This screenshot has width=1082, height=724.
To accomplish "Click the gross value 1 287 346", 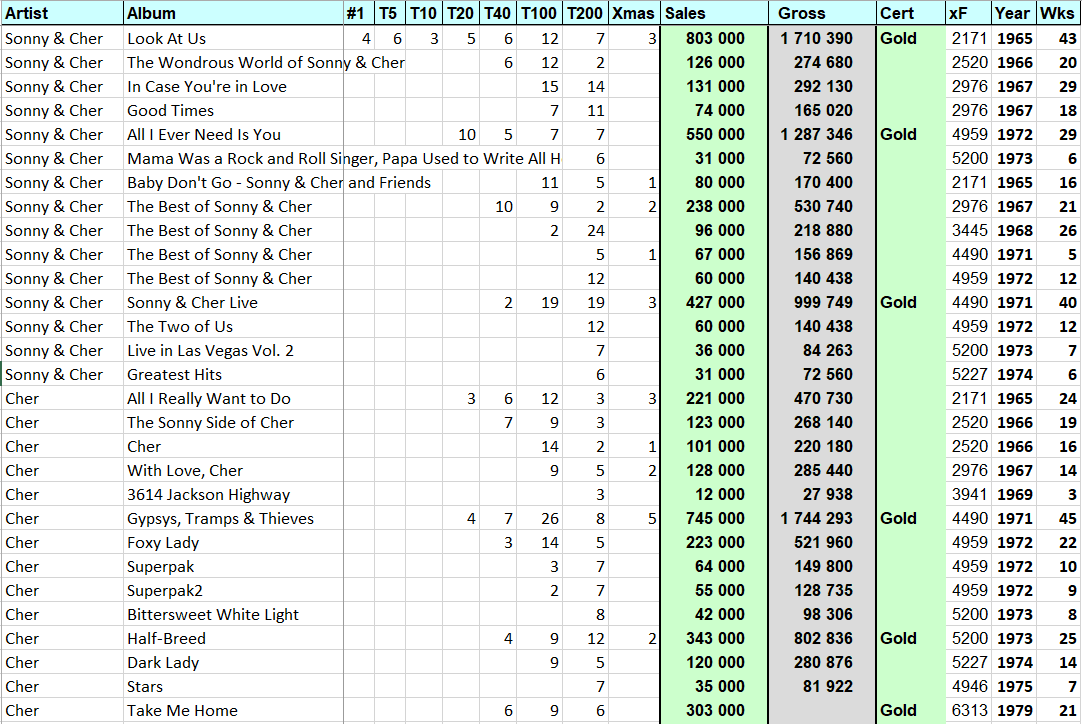I will tap(822, 135).
